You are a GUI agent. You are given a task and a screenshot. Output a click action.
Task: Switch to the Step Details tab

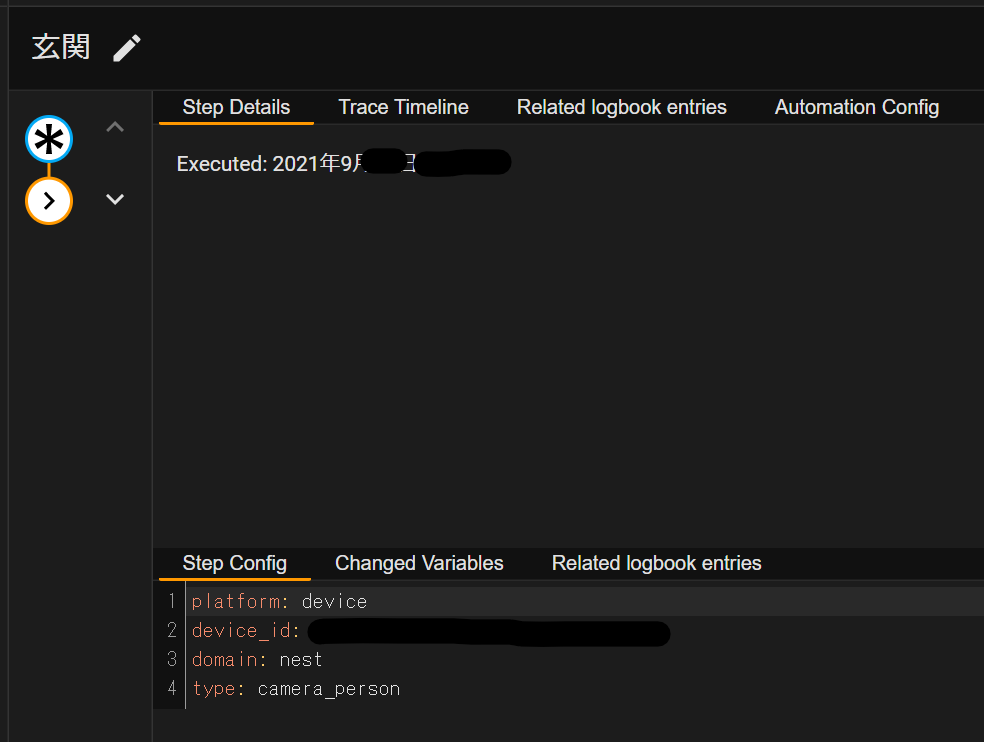(236, 107)
